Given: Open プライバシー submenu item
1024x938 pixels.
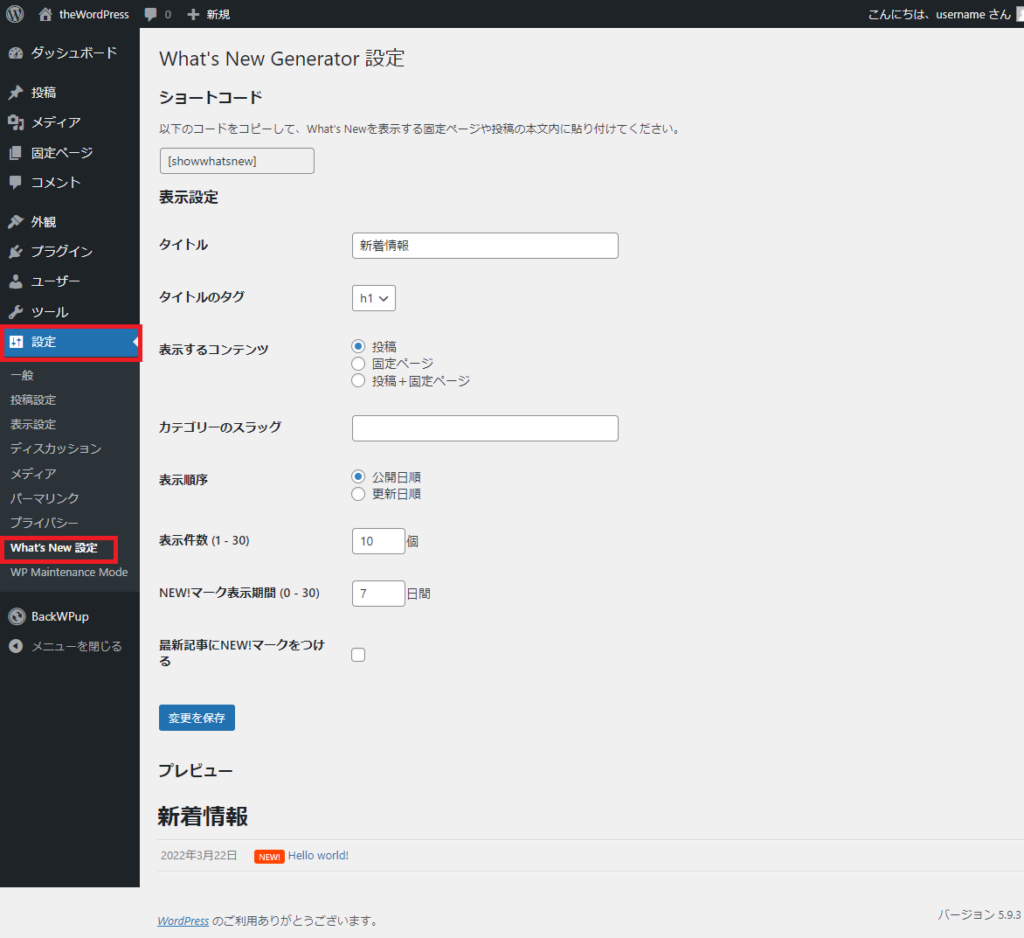Looking at the screenshot, I should (44, 523).
